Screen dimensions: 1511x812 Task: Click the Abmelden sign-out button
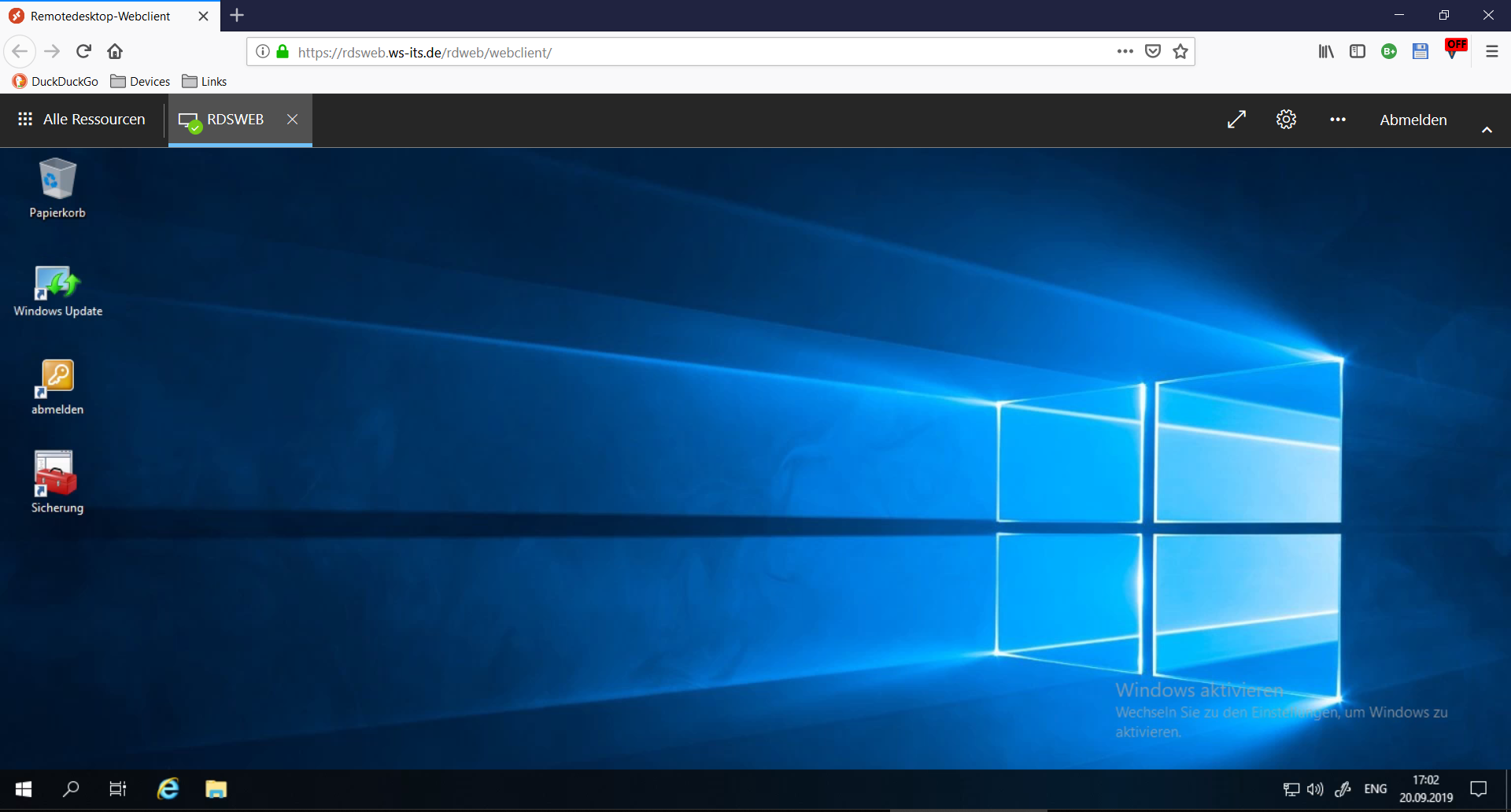coord(1413,120)
